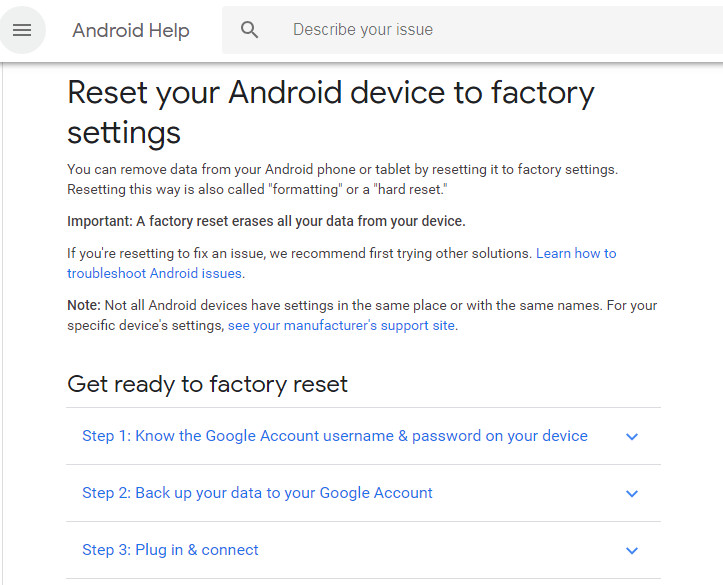The height and width of the screenshot is (585, 723).
Task: Click the bold 'Important' factory reset warning
Action: pos(266,221)
